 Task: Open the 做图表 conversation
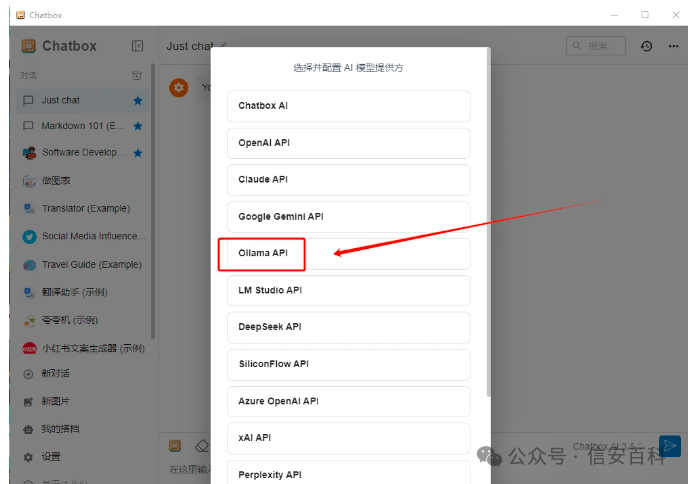coord(83,181)
